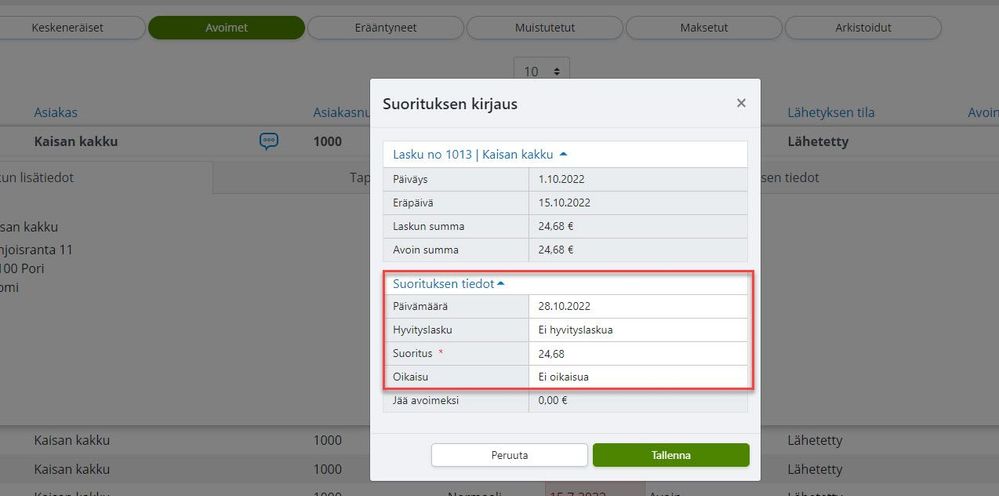Show the Maksetut tab

(704, 28)
